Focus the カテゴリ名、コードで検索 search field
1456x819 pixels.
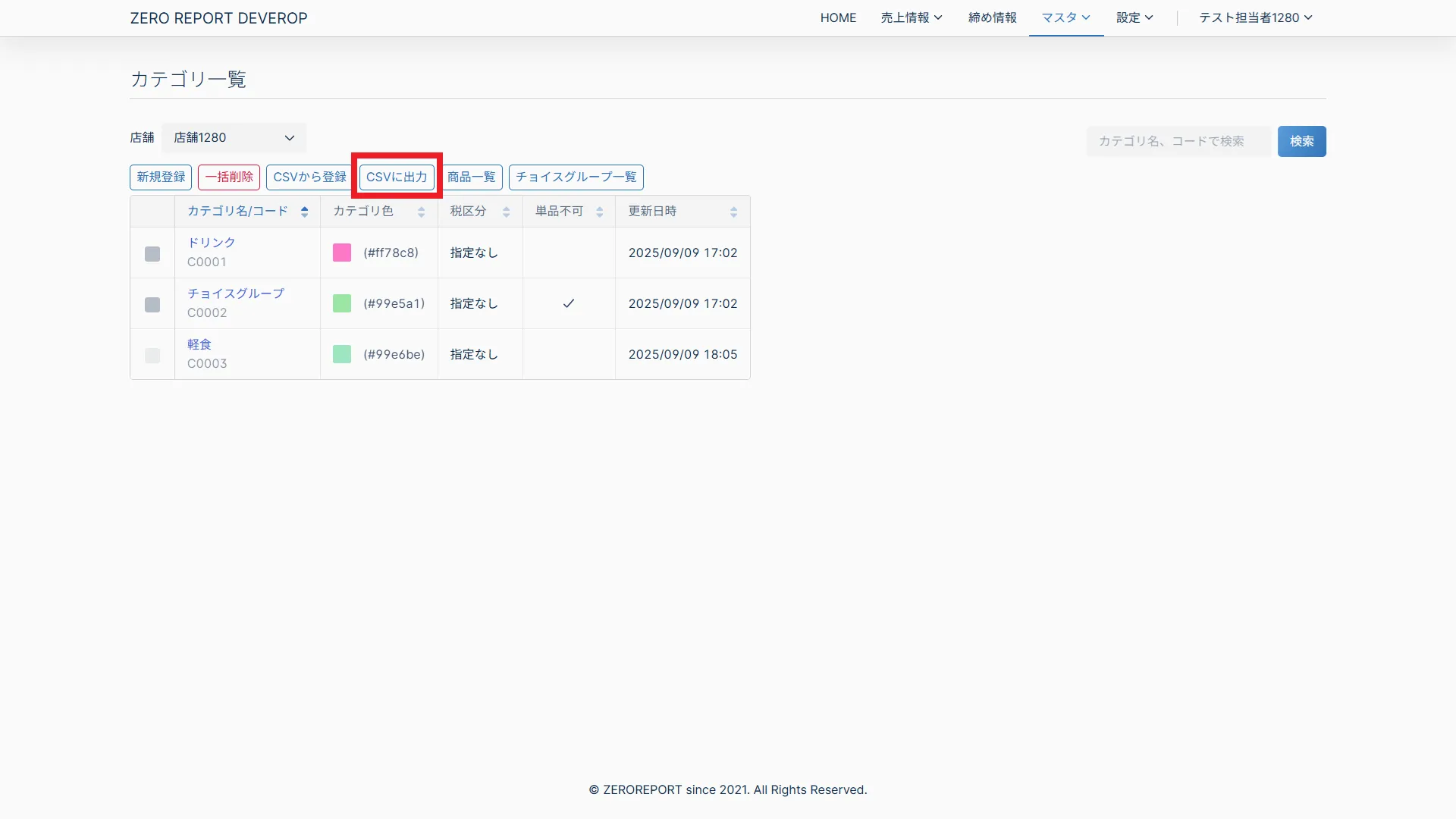[1178, 141]
